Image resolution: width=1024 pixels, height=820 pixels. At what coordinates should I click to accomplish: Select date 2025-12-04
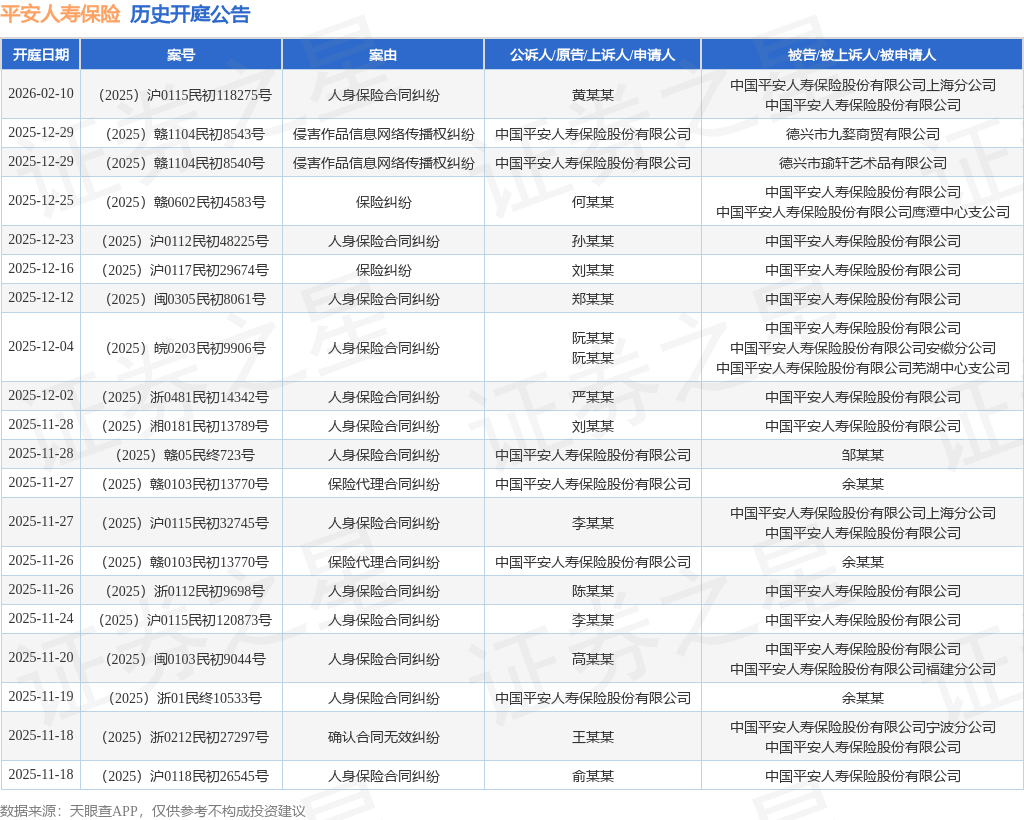40,347
